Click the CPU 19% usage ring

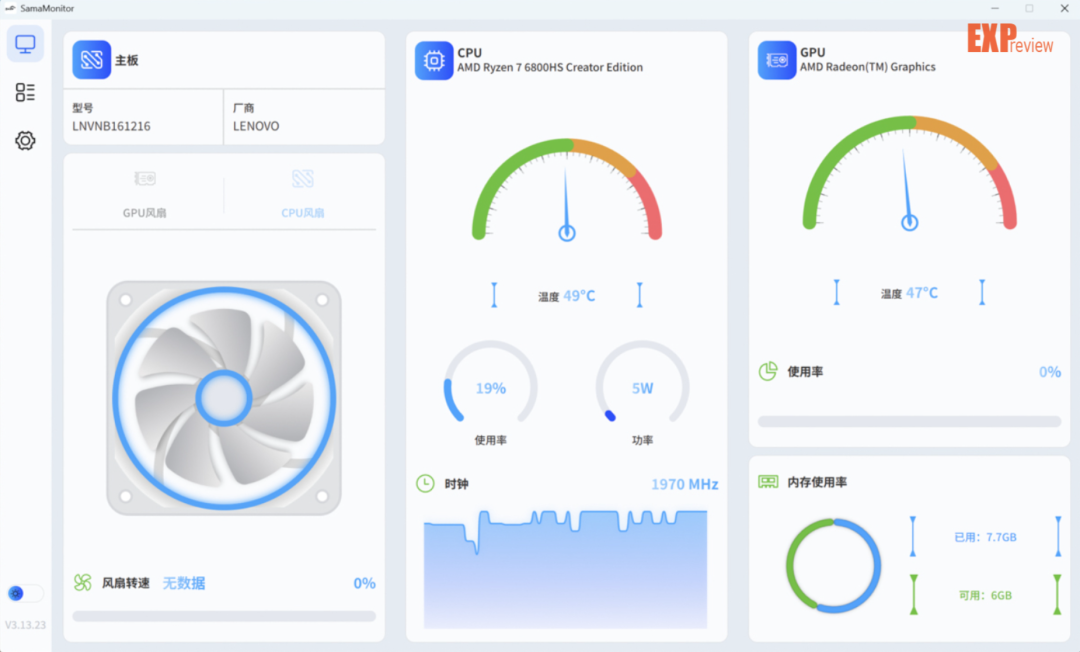click(x=490, y=383)
